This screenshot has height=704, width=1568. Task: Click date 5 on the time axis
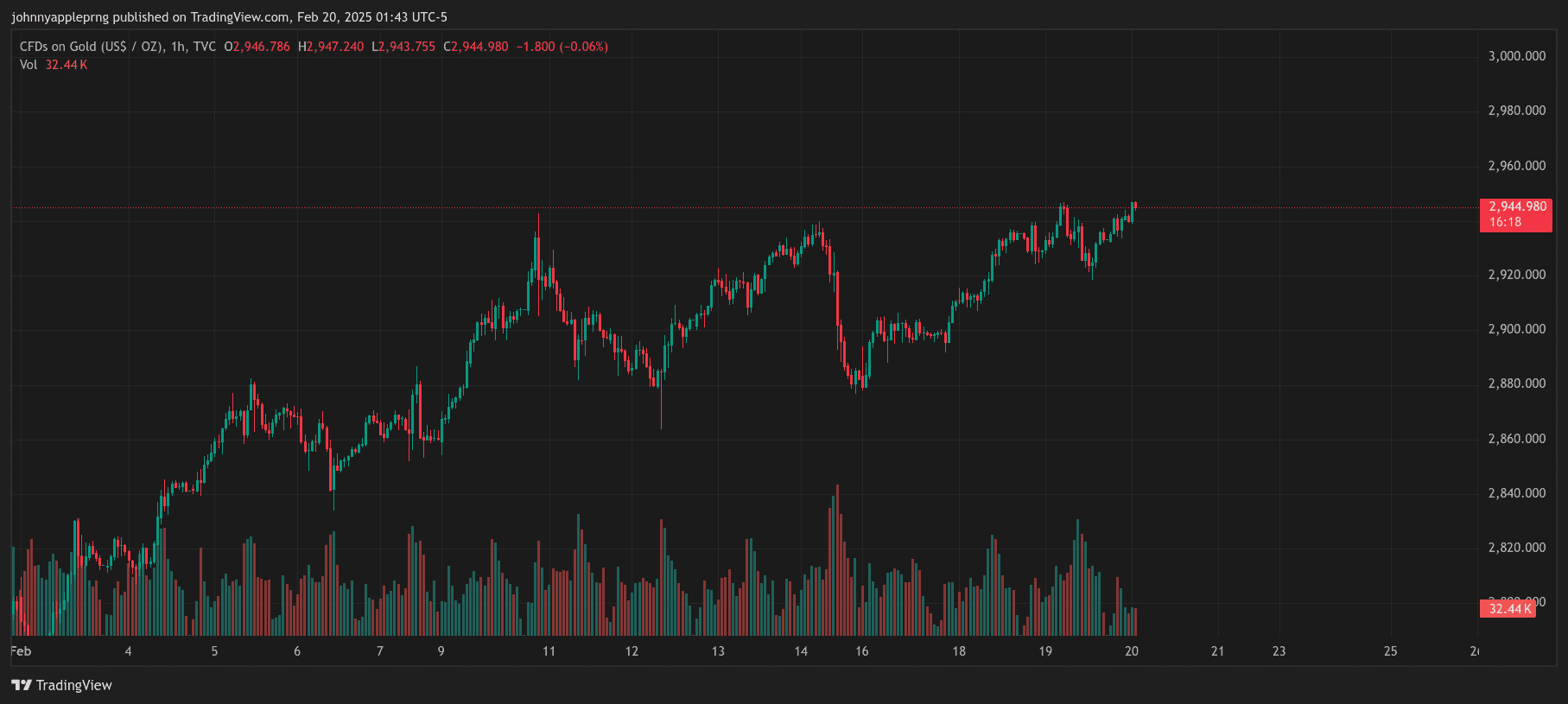point(214,651)
